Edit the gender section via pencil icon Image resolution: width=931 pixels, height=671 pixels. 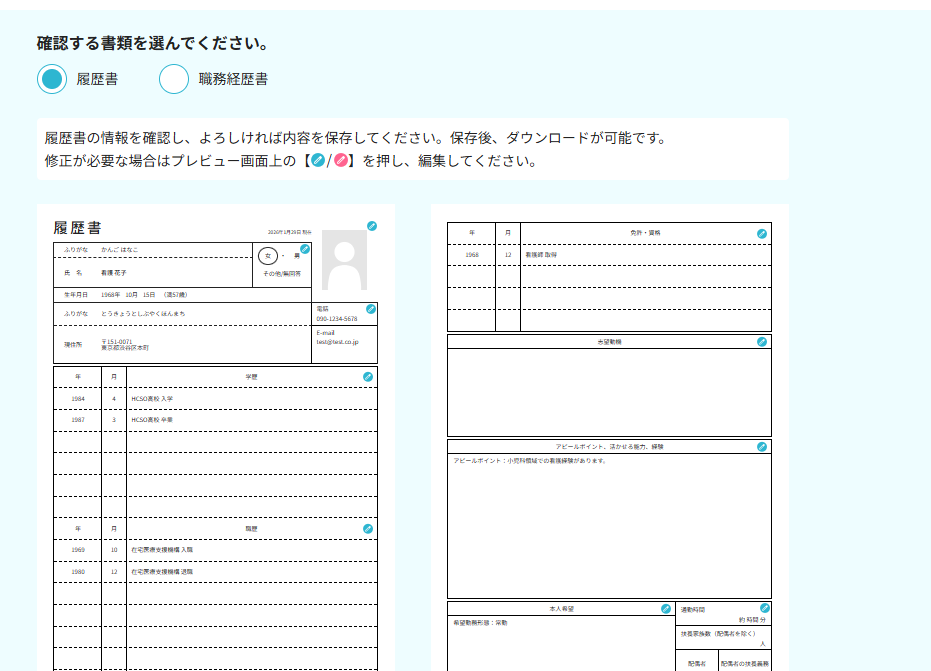pyautogui.click(x=305, y=248)
